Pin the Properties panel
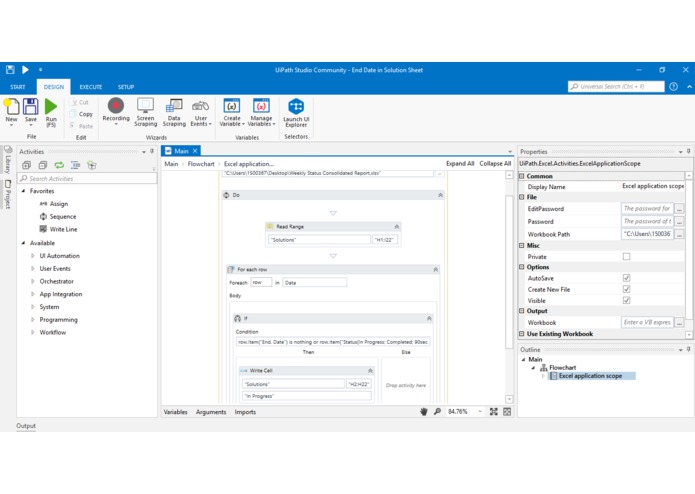 [x=688, y=152]
